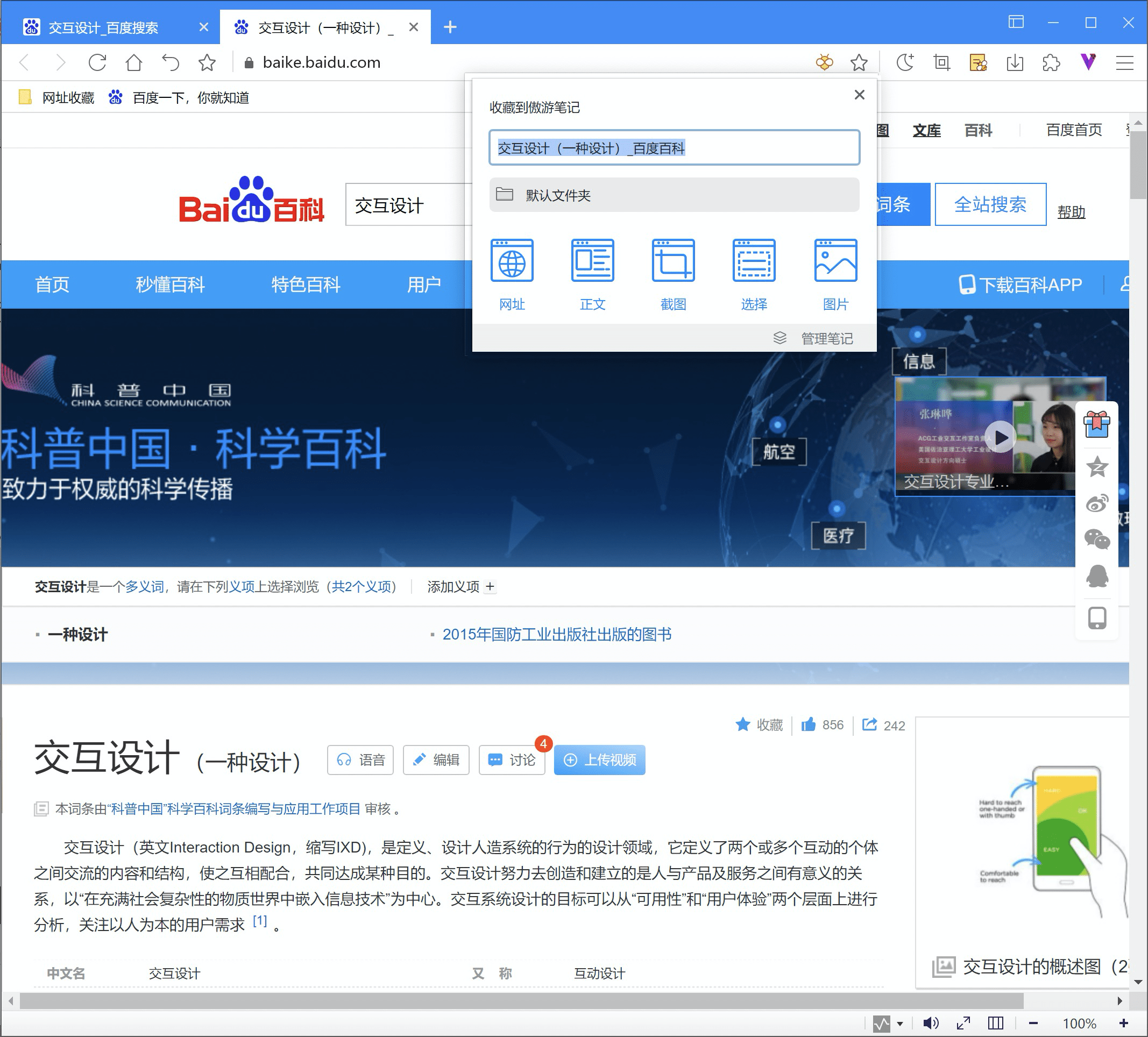
Task: Click zoom-out minus in status bar
Action: pos(1033,1024)
